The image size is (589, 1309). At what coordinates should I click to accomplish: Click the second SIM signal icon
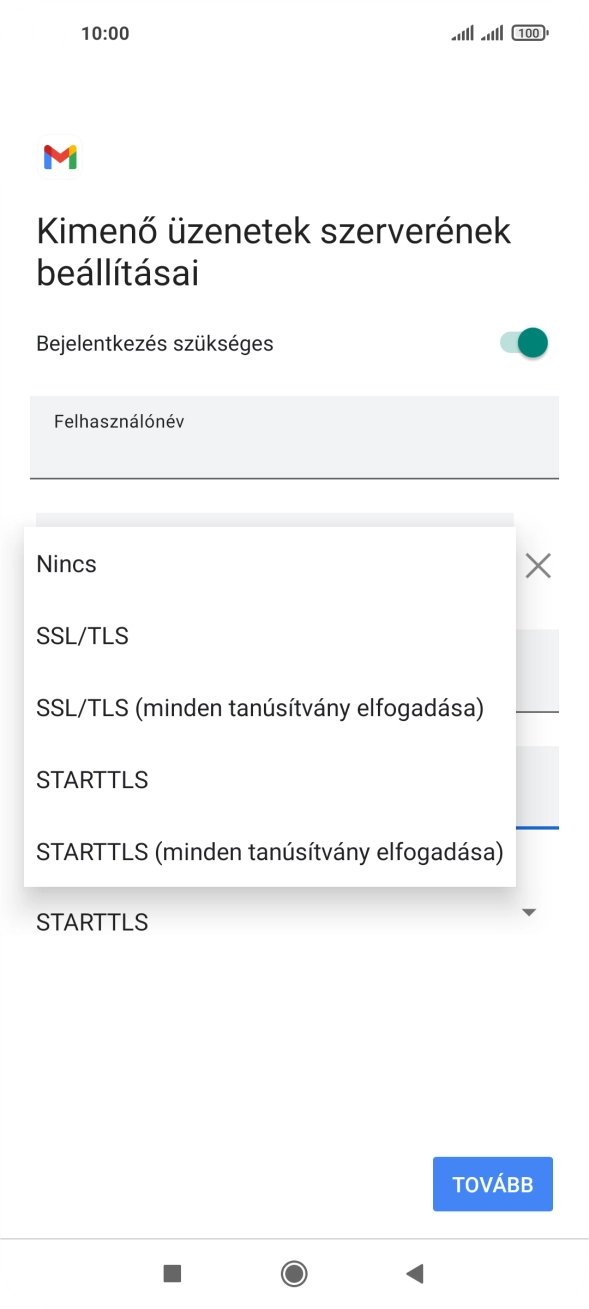[493, 32]
